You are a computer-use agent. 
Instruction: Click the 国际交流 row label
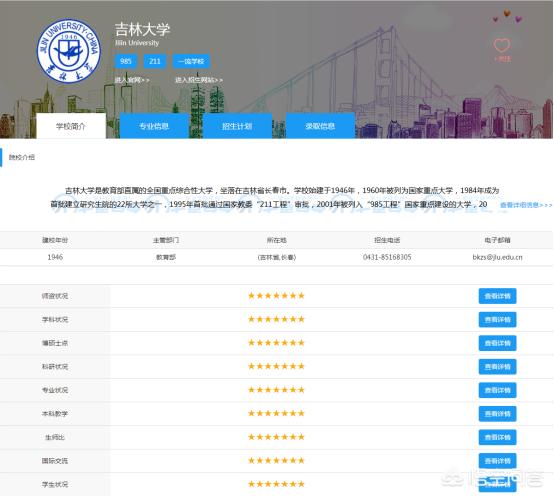[x=55, y=461]
